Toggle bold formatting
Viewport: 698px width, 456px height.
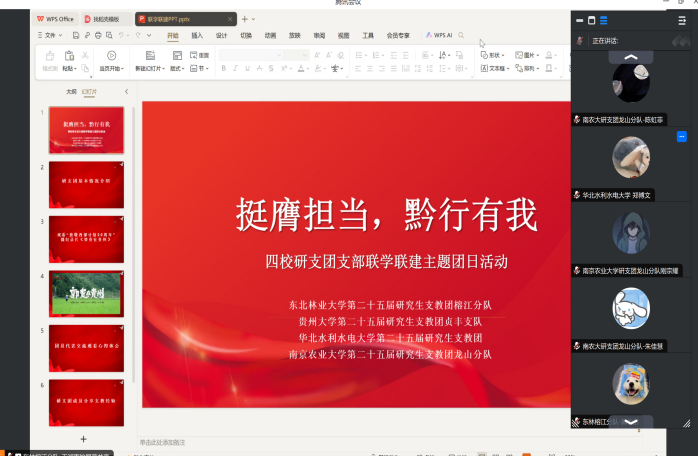(223, 69)
